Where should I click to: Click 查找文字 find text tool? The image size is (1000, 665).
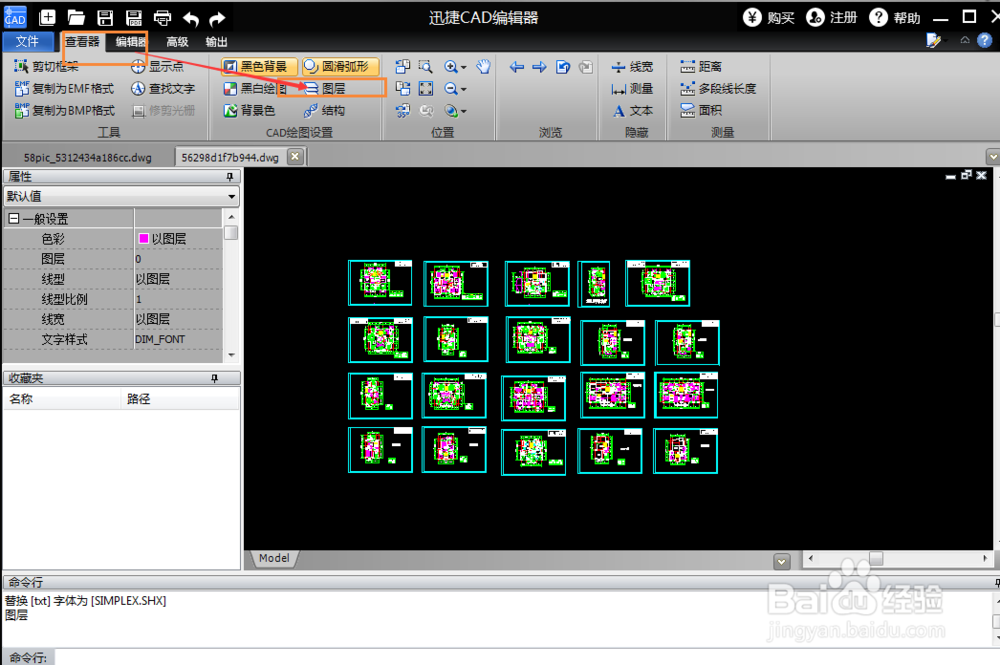click(x=163, y=89)
